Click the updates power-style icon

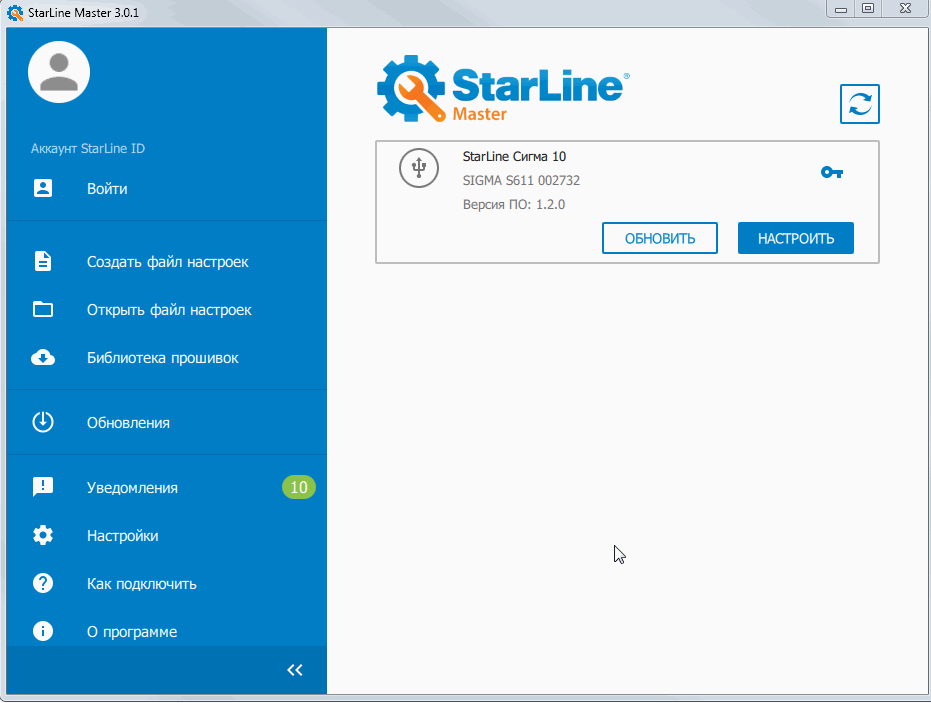point(43,422)
